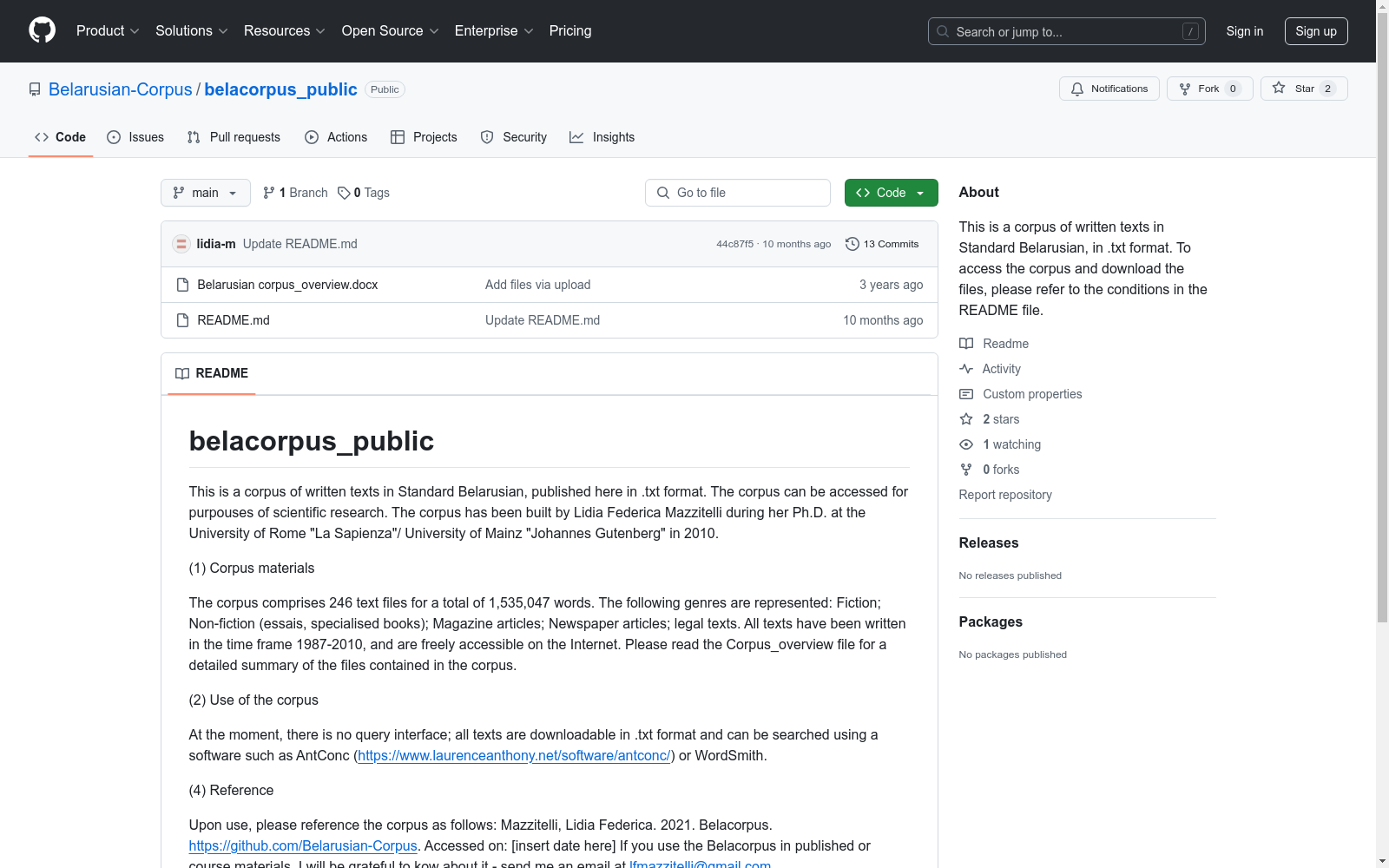Open the Belarusian-Corpus organization link
1389x868 pixels.
(121, 89)
